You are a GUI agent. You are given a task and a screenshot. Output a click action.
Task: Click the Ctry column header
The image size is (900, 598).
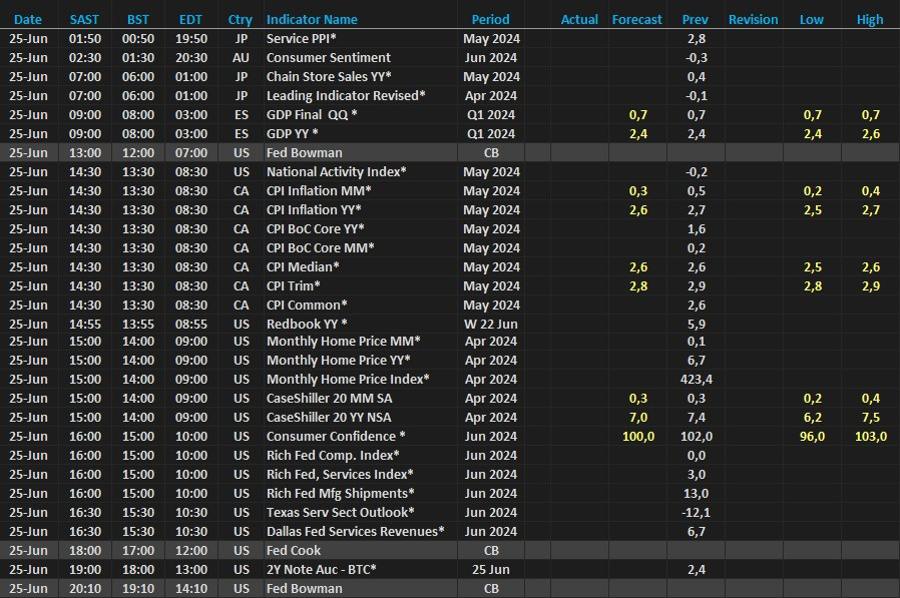coord(240,20)
